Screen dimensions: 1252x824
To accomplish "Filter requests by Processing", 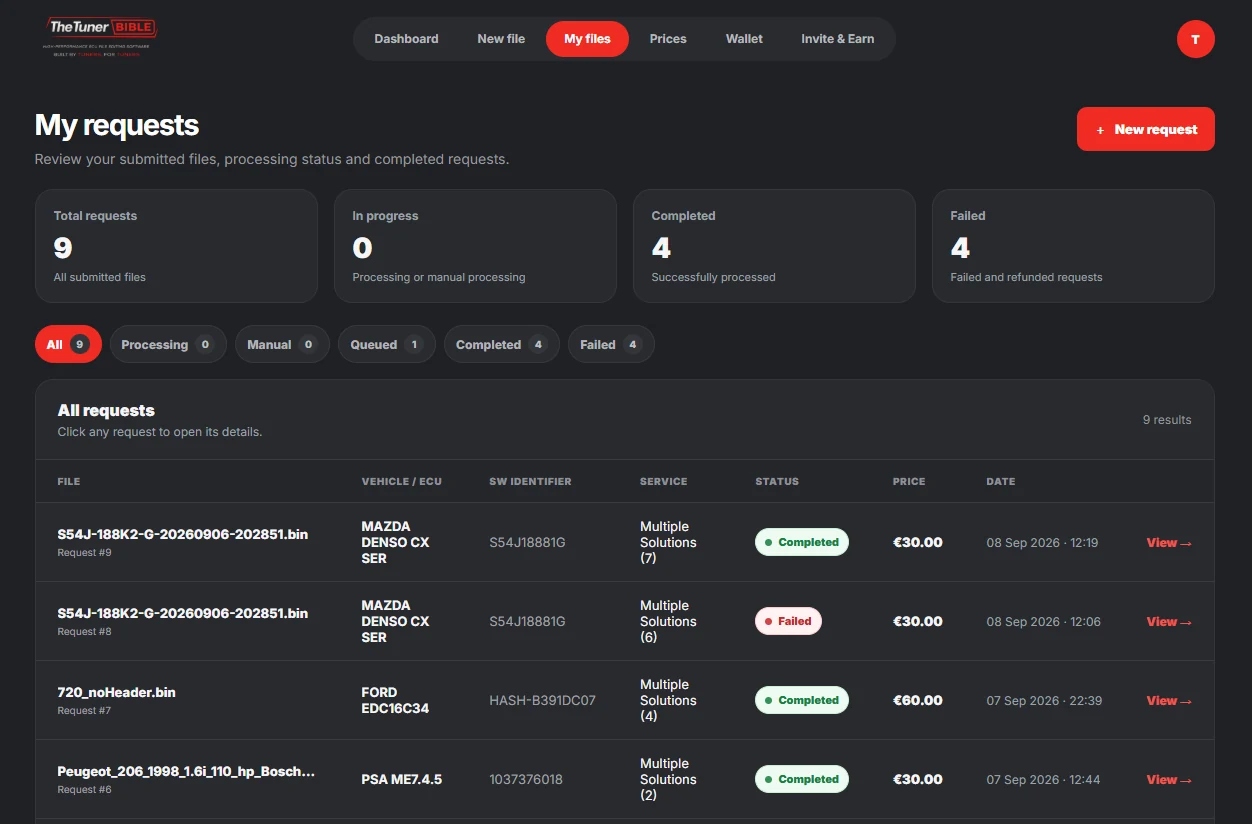I will 168,344.
